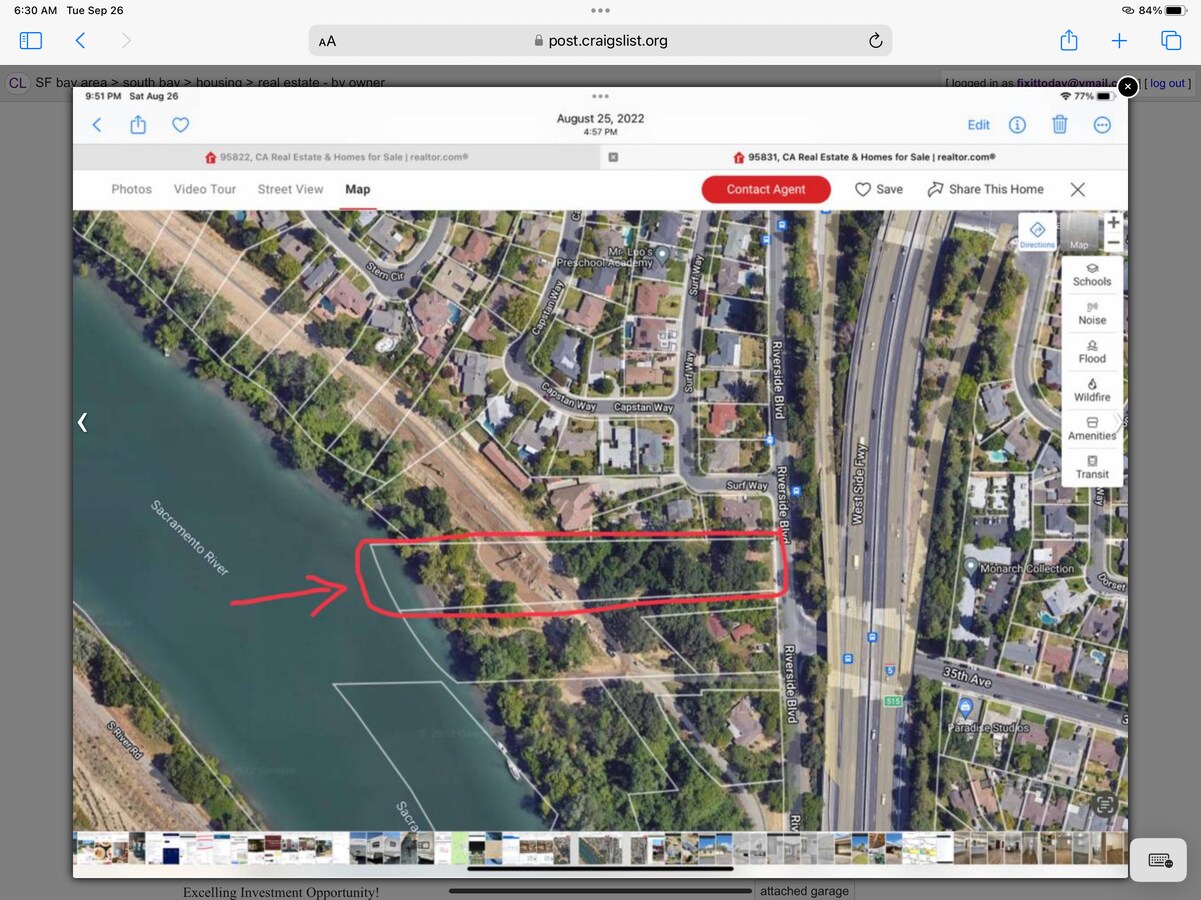Select the Noise layer icon
Screen dimensions: 1201x900
click(x=1091, y=313)
